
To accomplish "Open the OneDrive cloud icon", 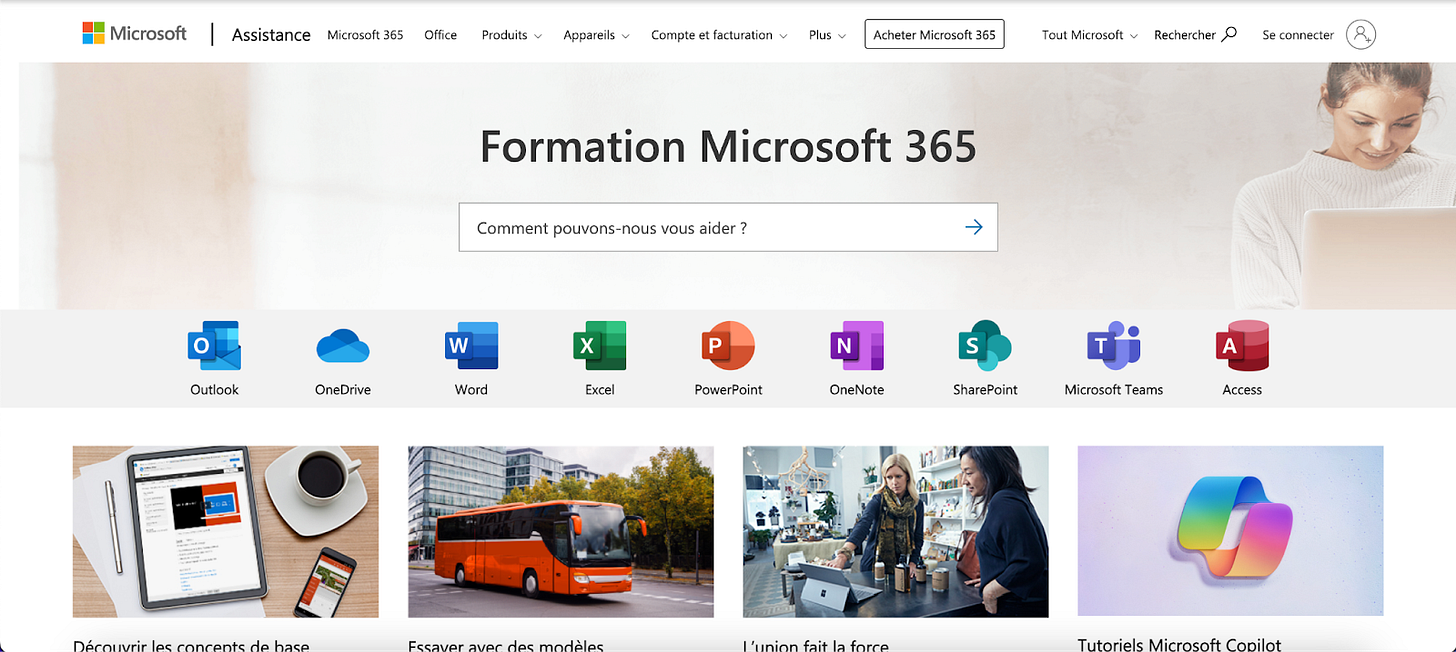I will click(x=343, y=346).
